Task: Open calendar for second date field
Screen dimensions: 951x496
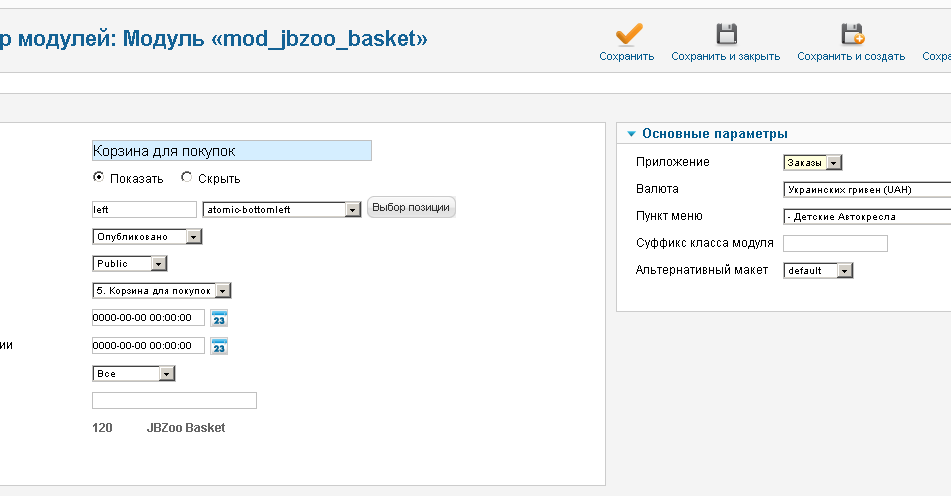Action: tap(220, 346)
